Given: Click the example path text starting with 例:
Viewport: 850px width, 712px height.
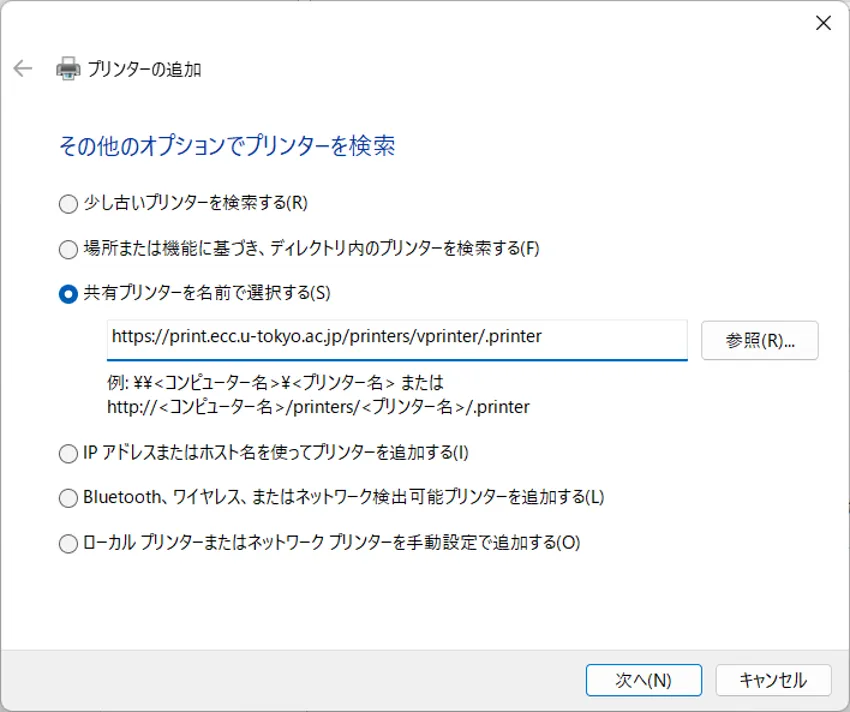Looking at the screenshot, I should pyautogui.click(x=276, y=383).
